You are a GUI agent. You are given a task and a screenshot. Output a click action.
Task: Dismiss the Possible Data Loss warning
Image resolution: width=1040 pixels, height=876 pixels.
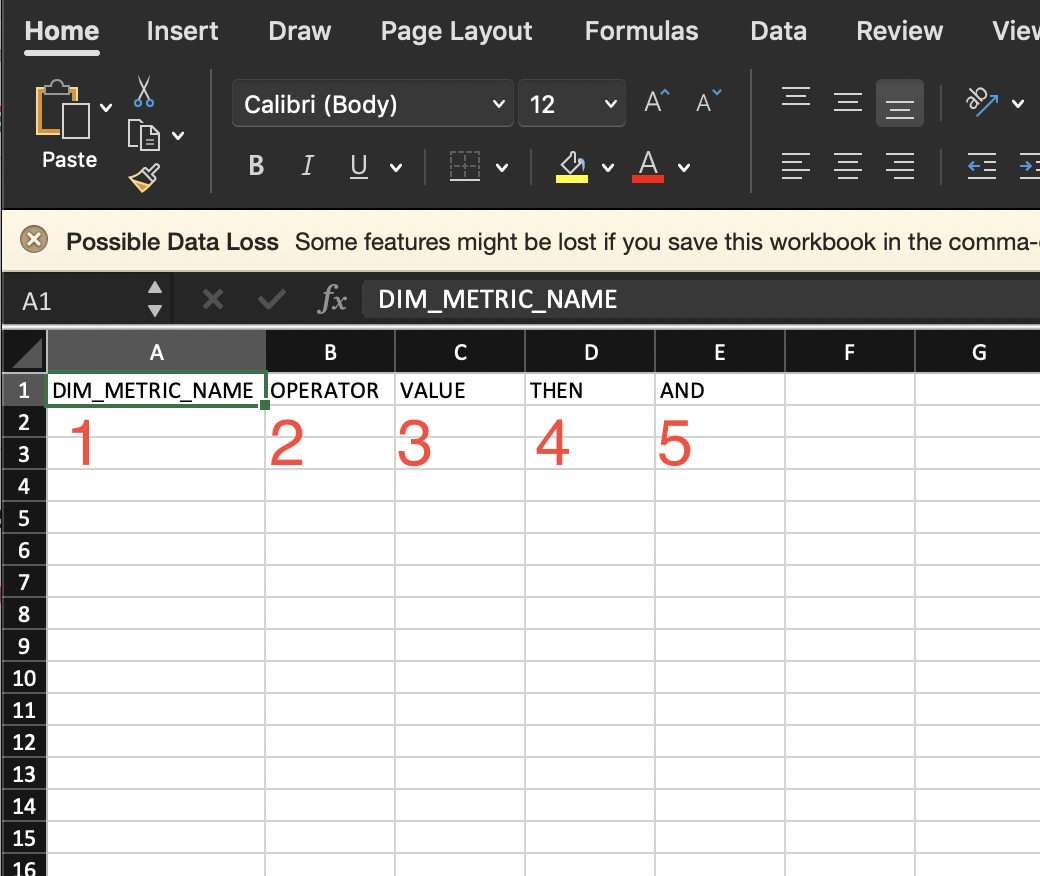[35, 240]
